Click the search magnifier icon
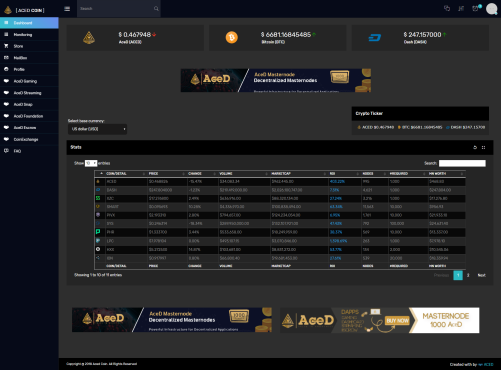Image resolution: width=501 pixels, height=370 pixels. [156, 9]
